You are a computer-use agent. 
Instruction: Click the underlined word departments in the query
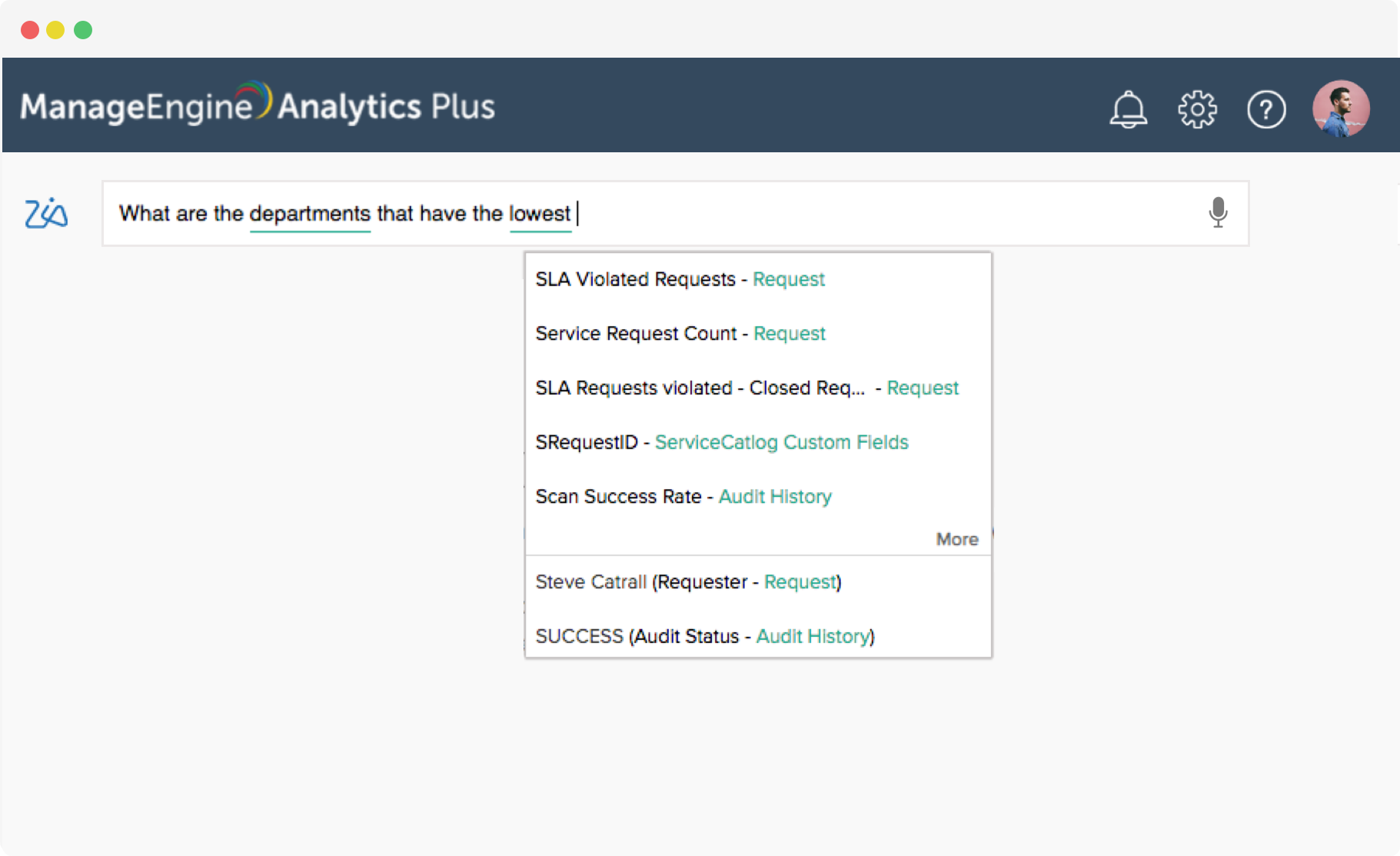click(x=310, y=213)
